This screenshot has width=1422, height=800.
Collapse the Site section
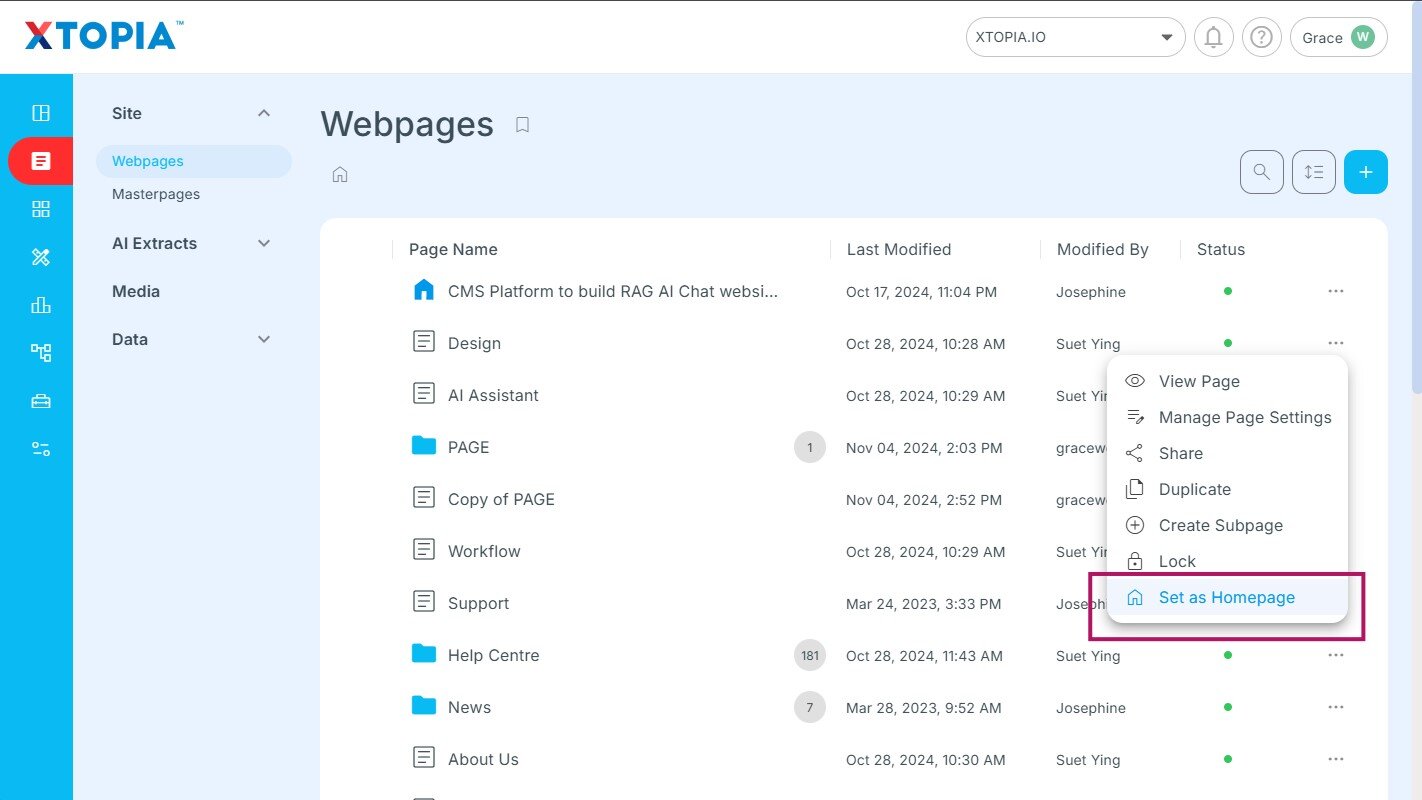(x=264, y=113)
